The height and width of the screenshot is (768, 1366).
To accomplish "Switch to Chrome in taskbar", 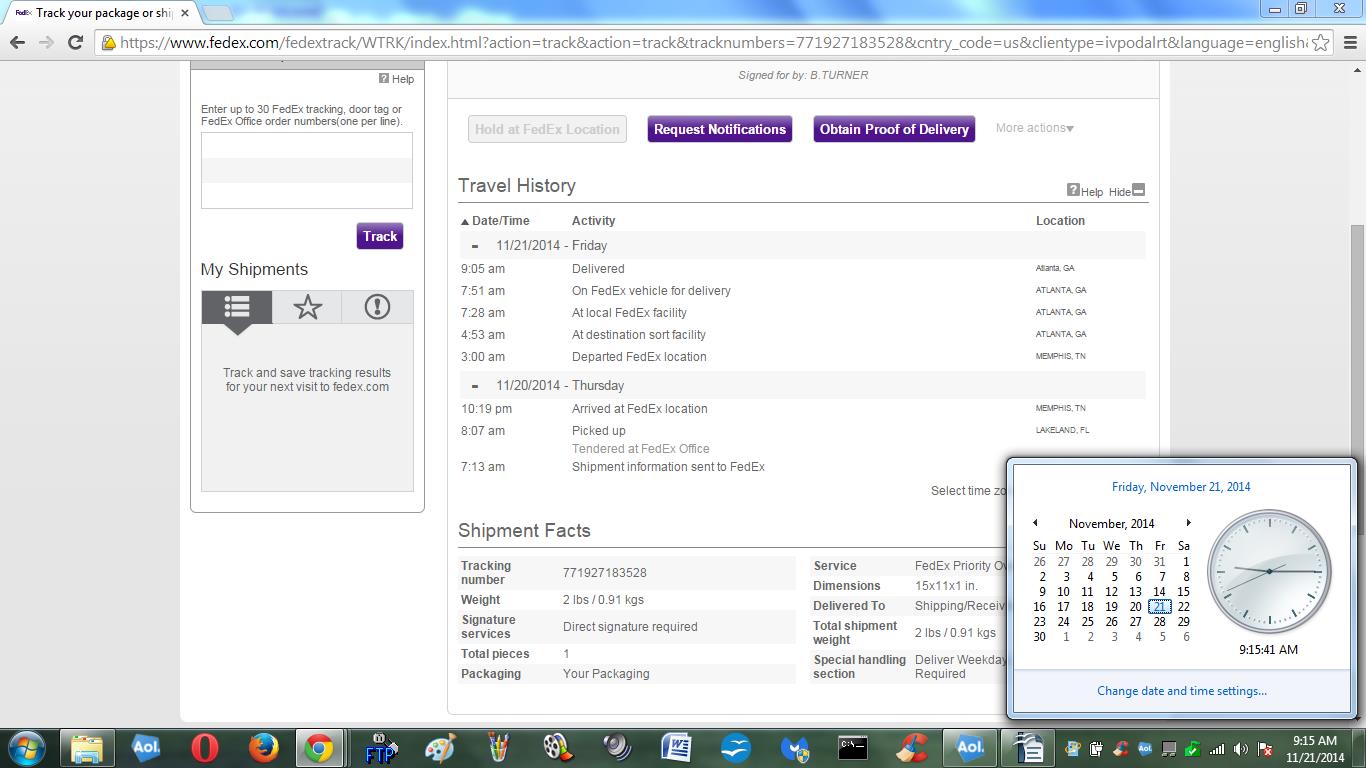I will click(320, 748).
